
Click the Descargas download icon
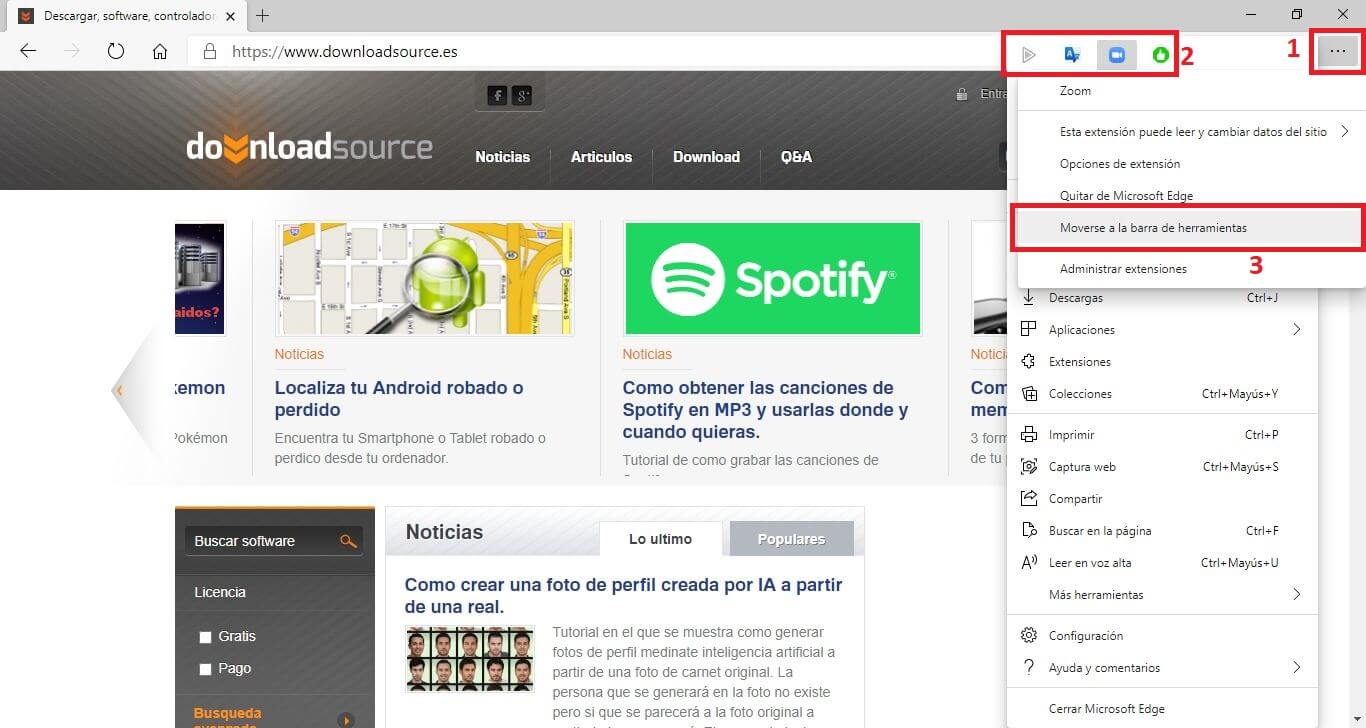(x=1028, y=298)
